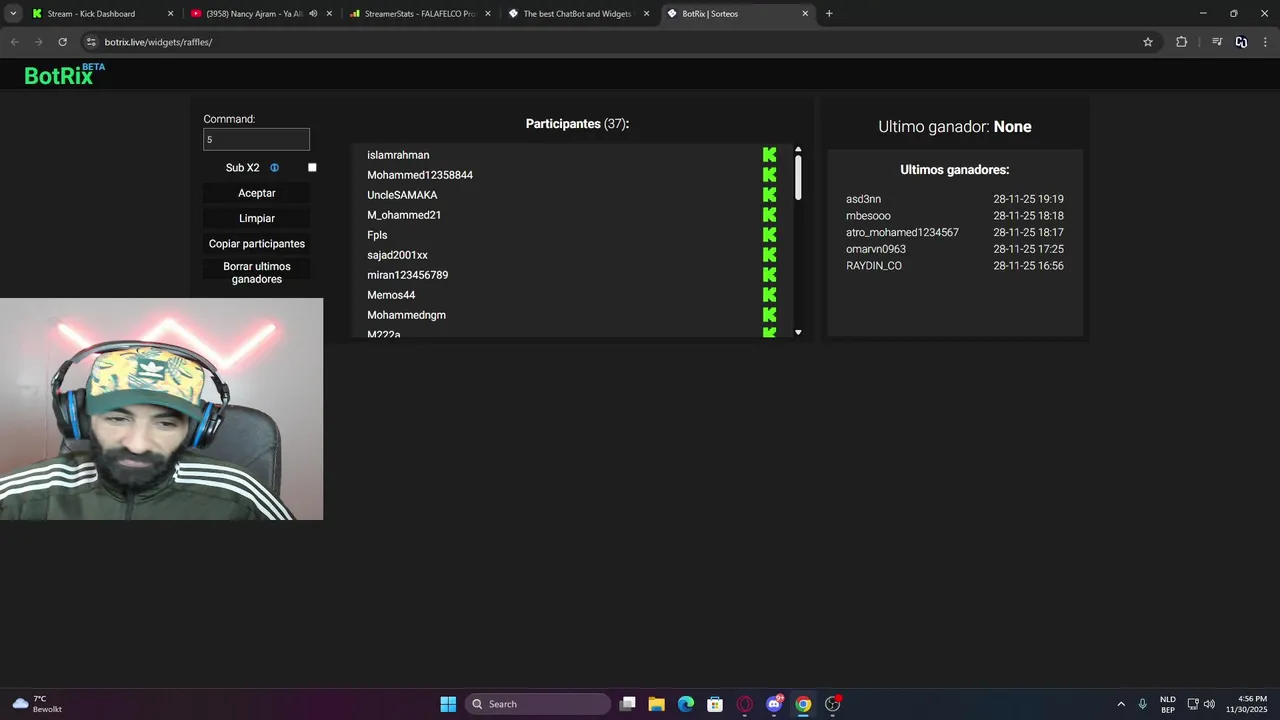
Task: Click past winner mbesooo
Action: [x=868, y=216]
